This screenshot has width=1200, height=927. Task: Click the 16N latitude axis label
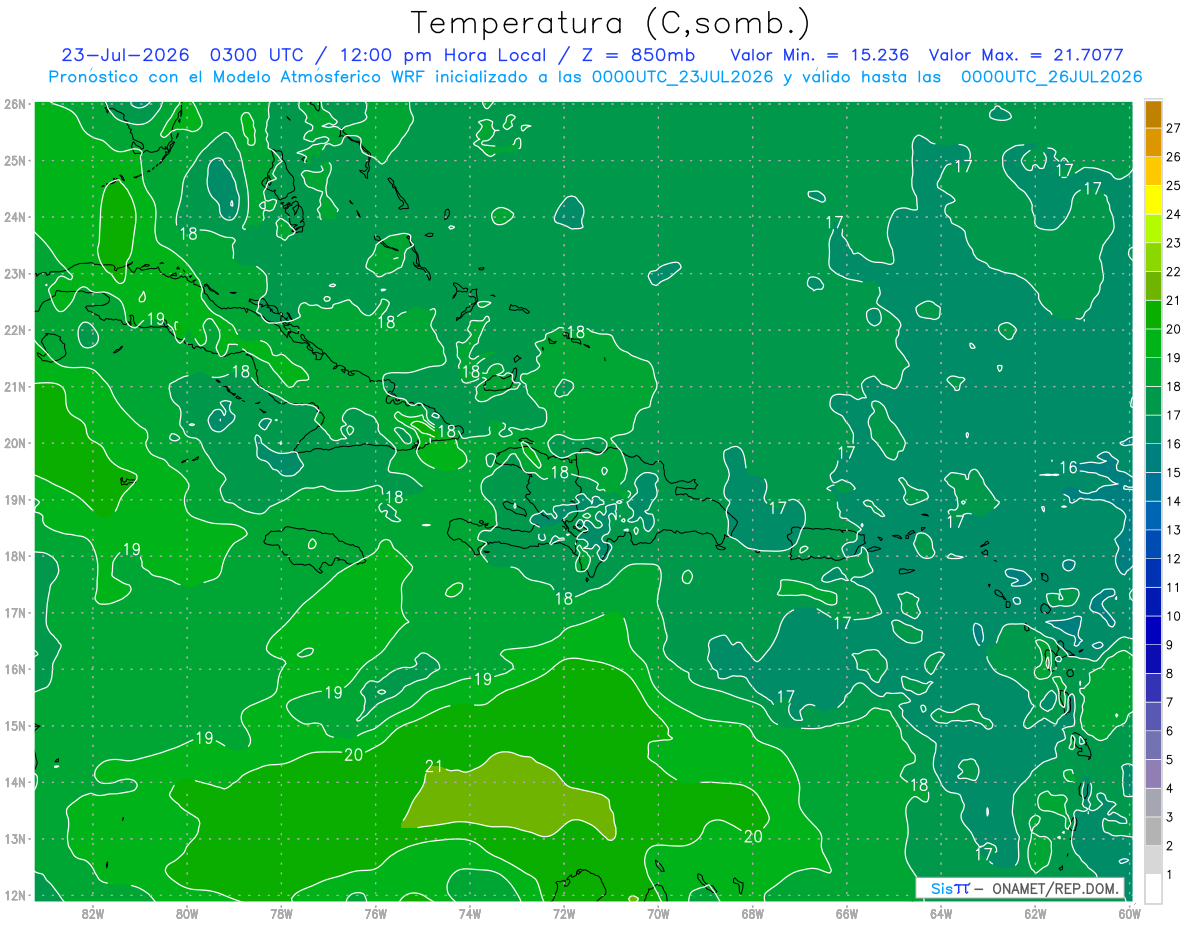(x=14, y=669)
